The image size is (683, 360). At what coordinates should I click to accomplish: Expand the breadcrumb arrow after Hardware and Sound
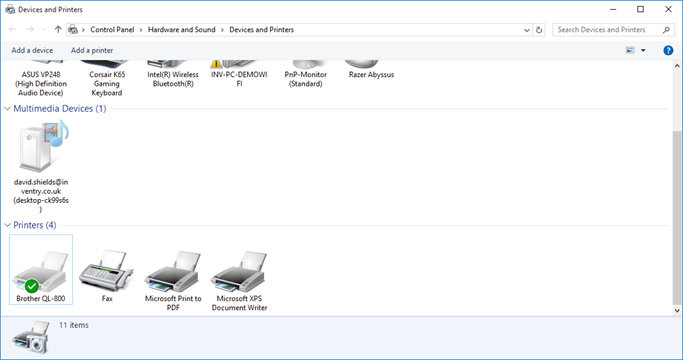(x=222, y=30)
